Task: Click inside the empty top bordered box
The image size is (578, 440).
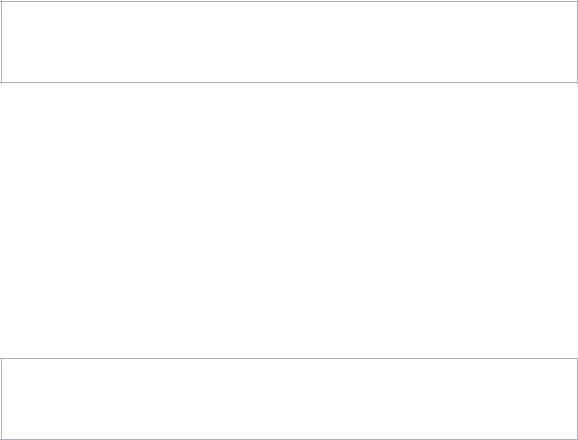Action: click(289, 42)
